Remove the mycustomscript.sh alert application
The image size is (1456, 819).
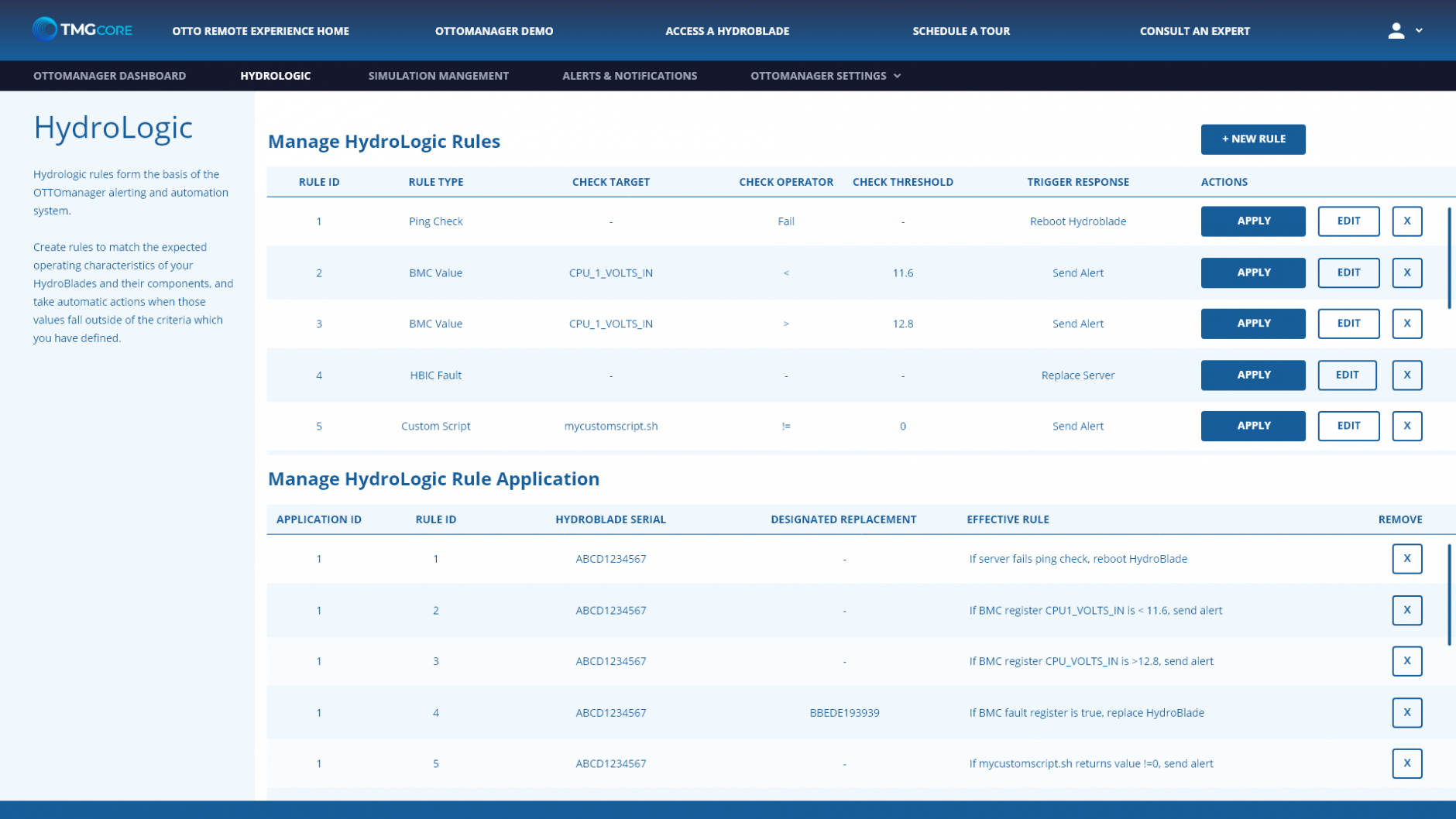coord(1407,763)
